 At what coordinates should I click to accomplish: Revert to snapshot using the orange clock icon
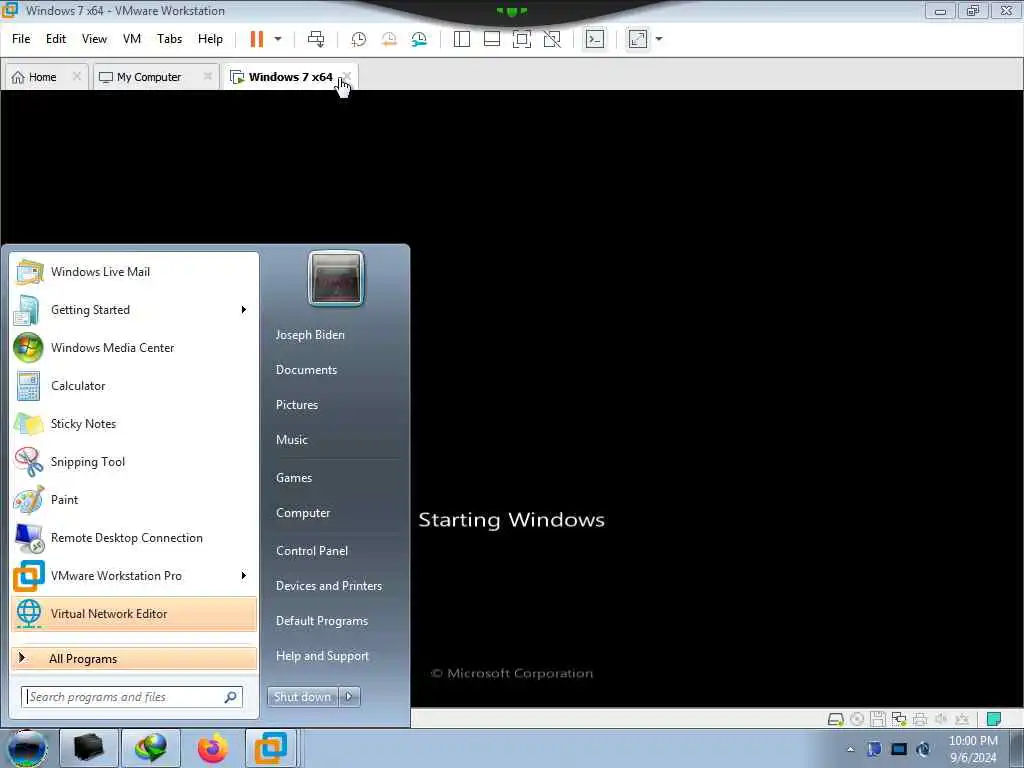click(389, 39)
